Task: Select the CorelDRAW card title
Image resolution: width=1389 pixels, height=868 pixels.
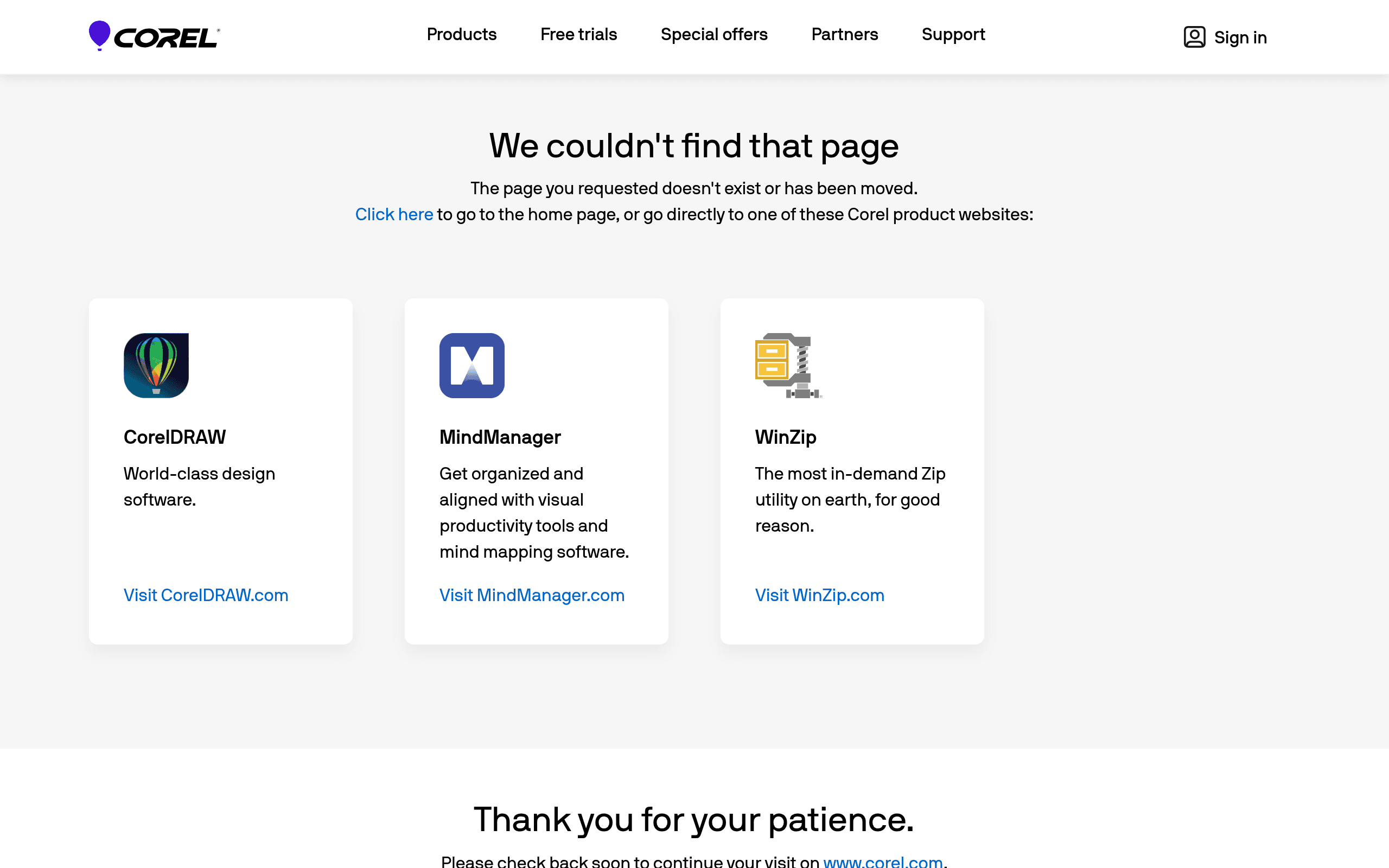Action: click(175, 437)
